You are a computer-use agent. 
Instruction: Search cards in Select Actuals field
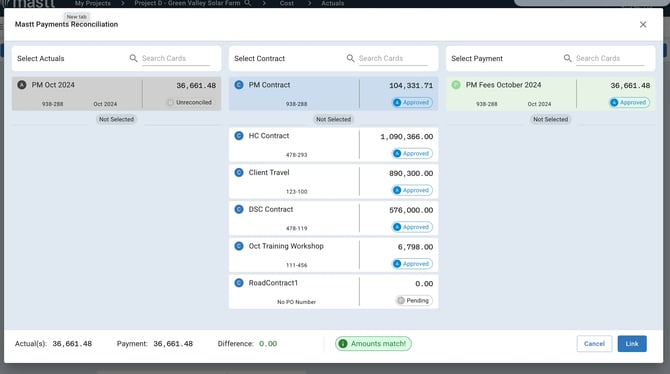[176, 59]
